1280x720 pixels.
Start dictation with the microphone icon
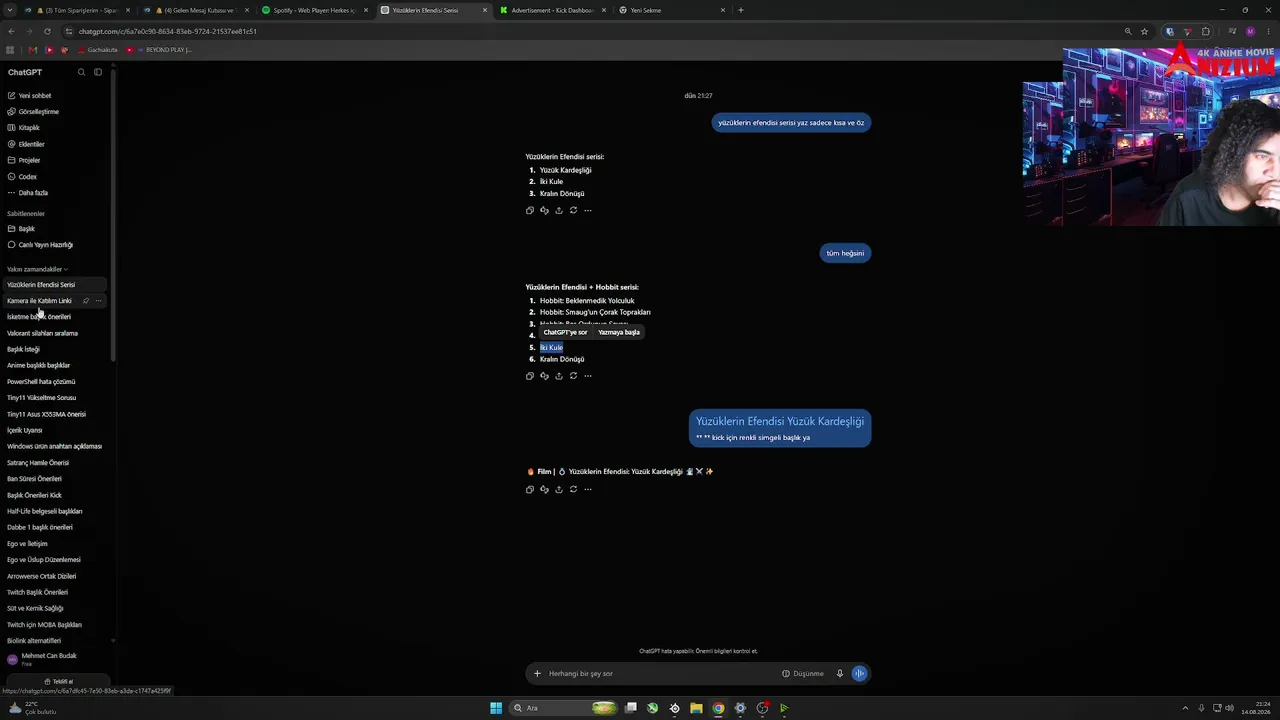pos(840,673)
